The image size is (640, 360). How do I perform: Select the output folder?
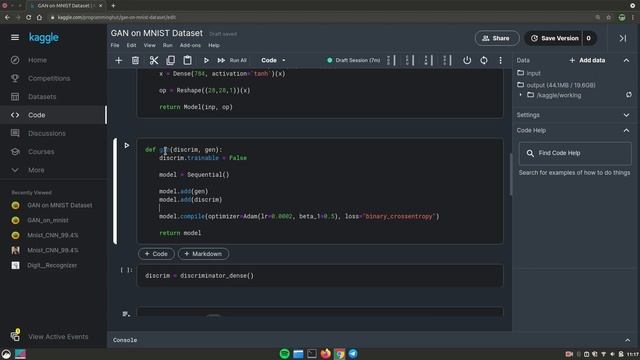[556, 85]
